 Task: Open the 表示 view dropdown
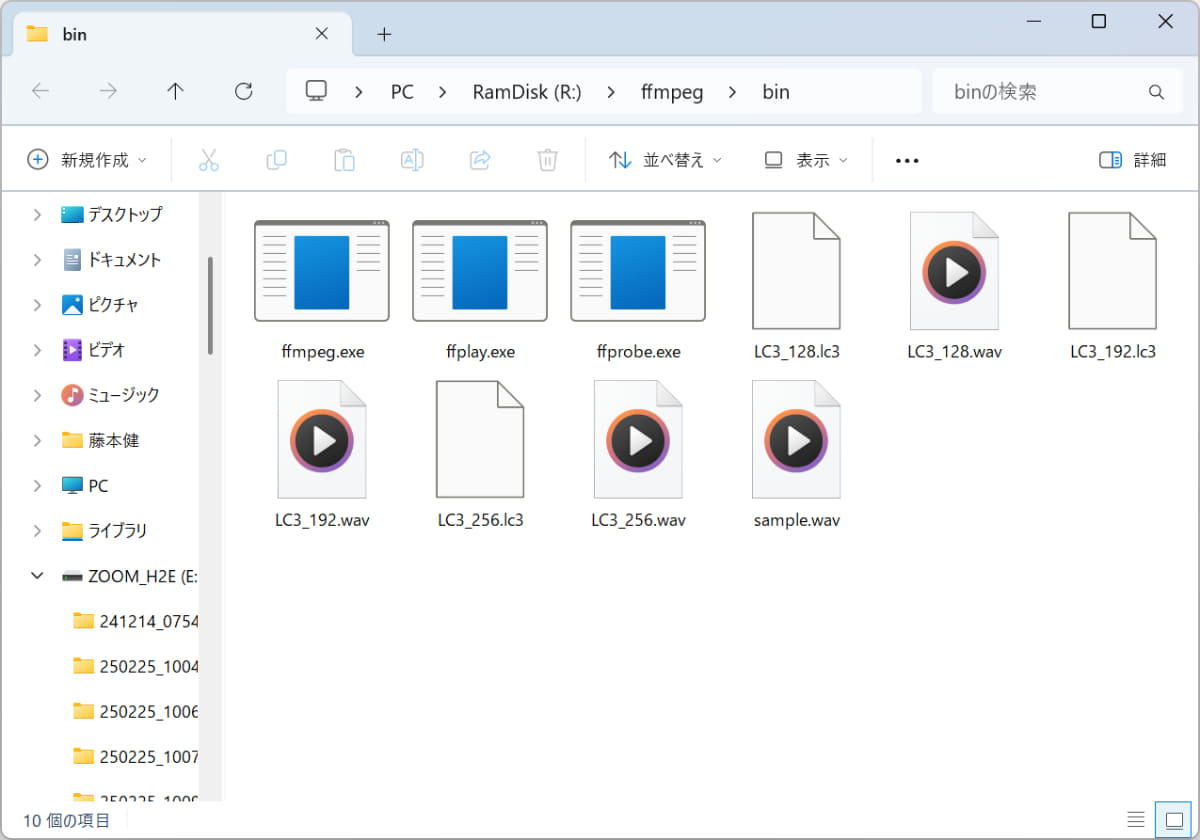pos(806,160)
